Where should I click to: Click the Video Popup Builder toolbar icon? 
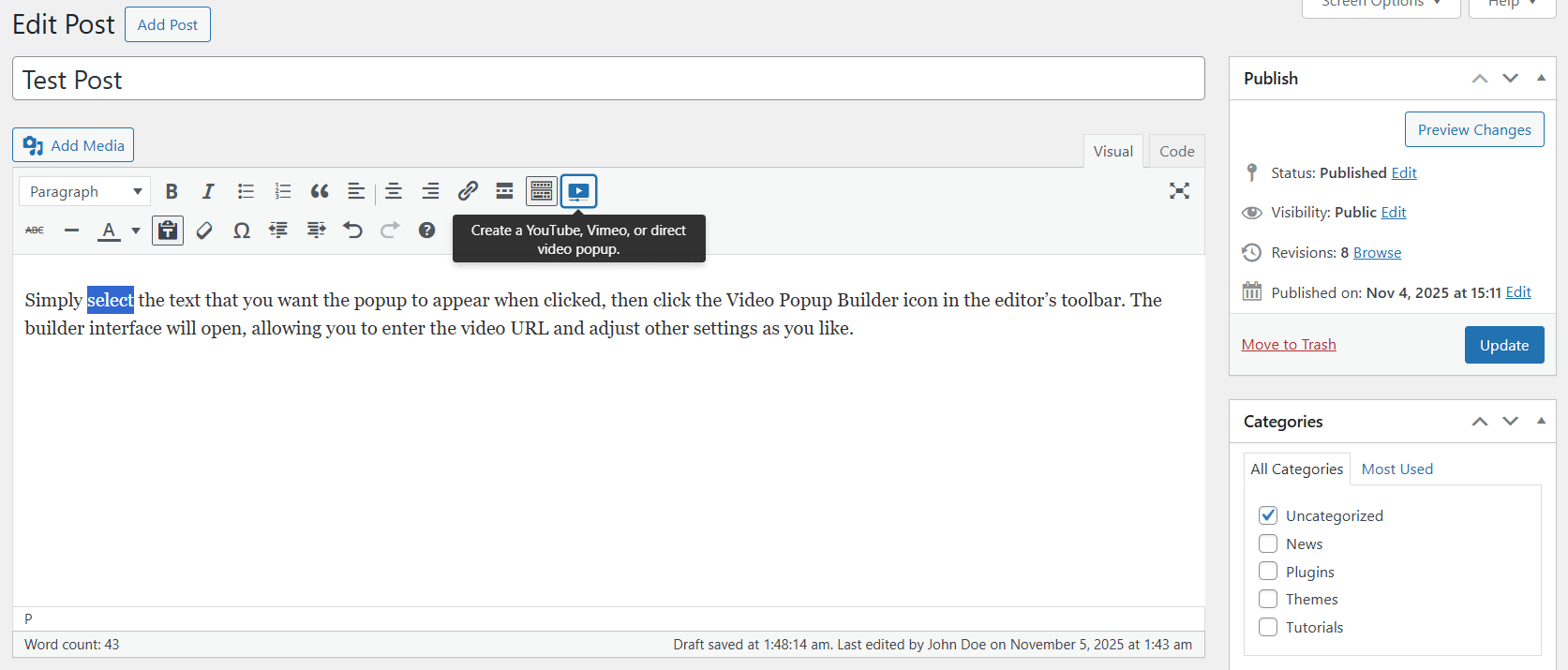[578, 191]
